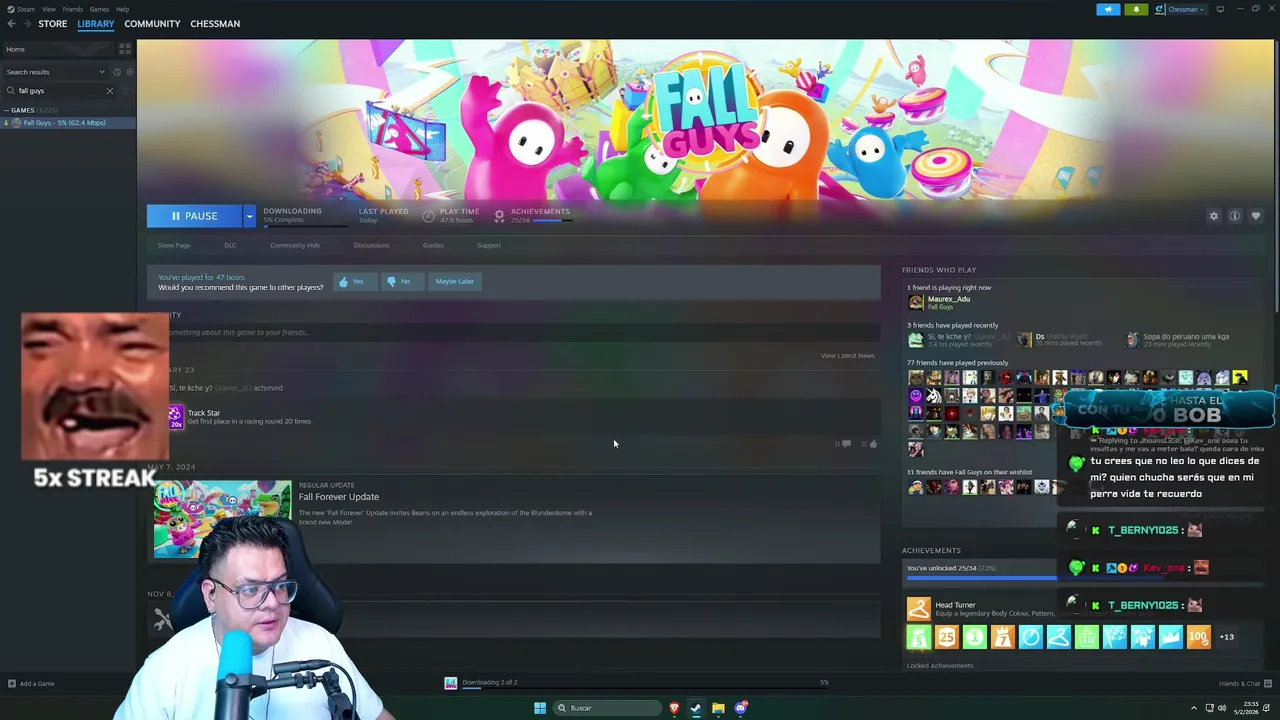Click thumbs-up on Track Star activity
This screenshot has height=720, width=1280.
tap(873, 444)
